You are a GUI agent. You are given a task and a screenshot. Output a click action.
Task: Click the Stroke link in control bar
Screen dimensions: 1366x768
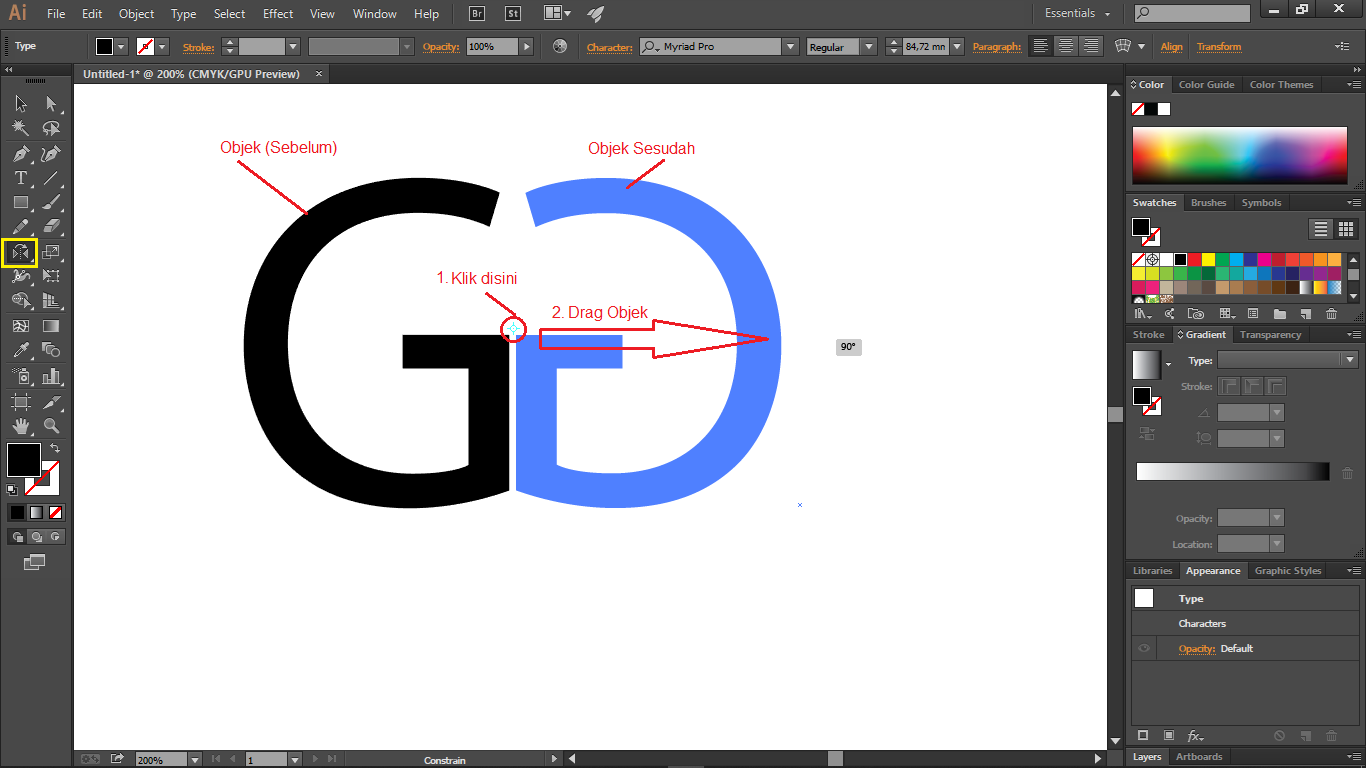pos(198,47)
